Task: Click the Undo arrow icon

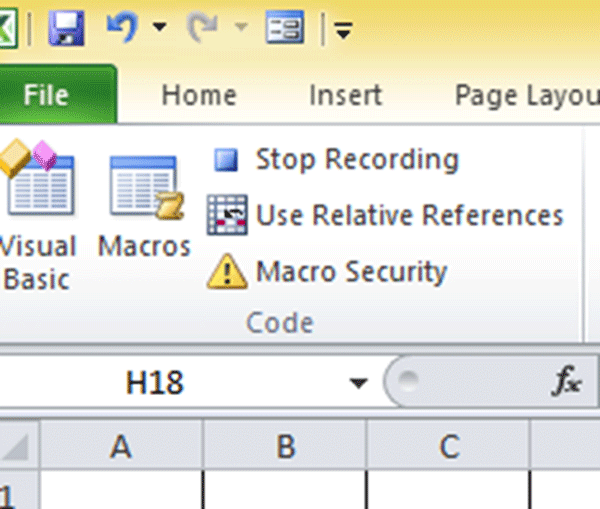Action: 122,26
